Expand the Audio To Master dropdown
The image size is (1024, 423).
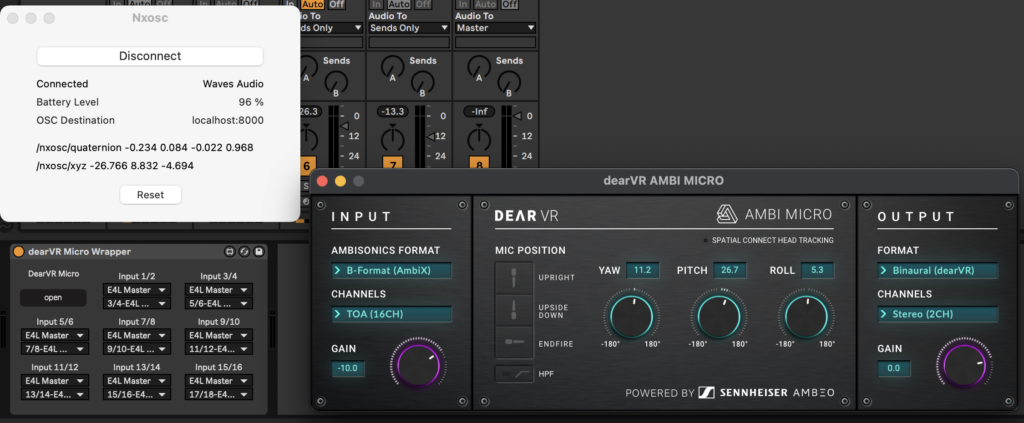click(494, 28)
